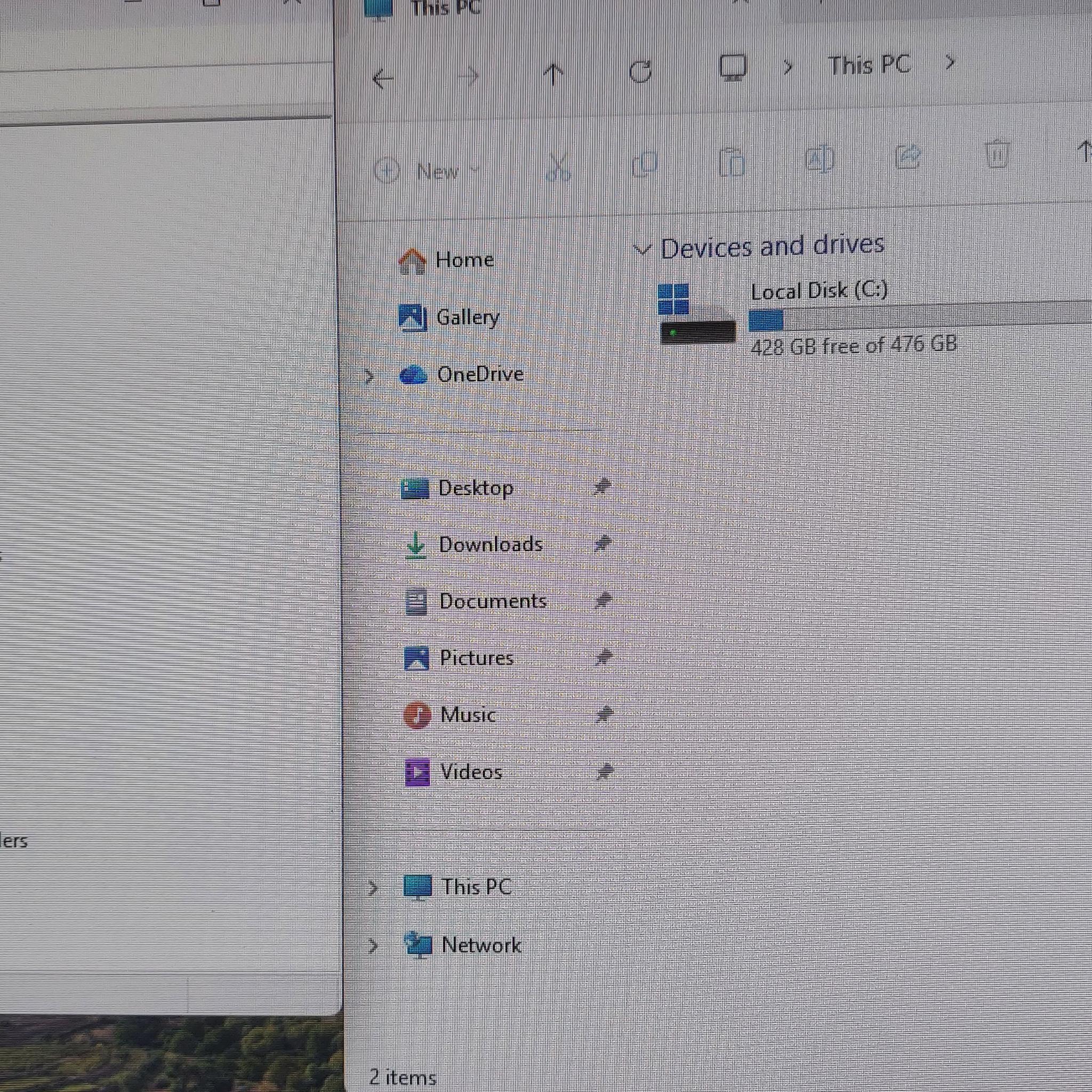Go back with the left arrow button
Viewport: 1092px width, 1092px height.
pyautogui.click(x=383, y=78)
